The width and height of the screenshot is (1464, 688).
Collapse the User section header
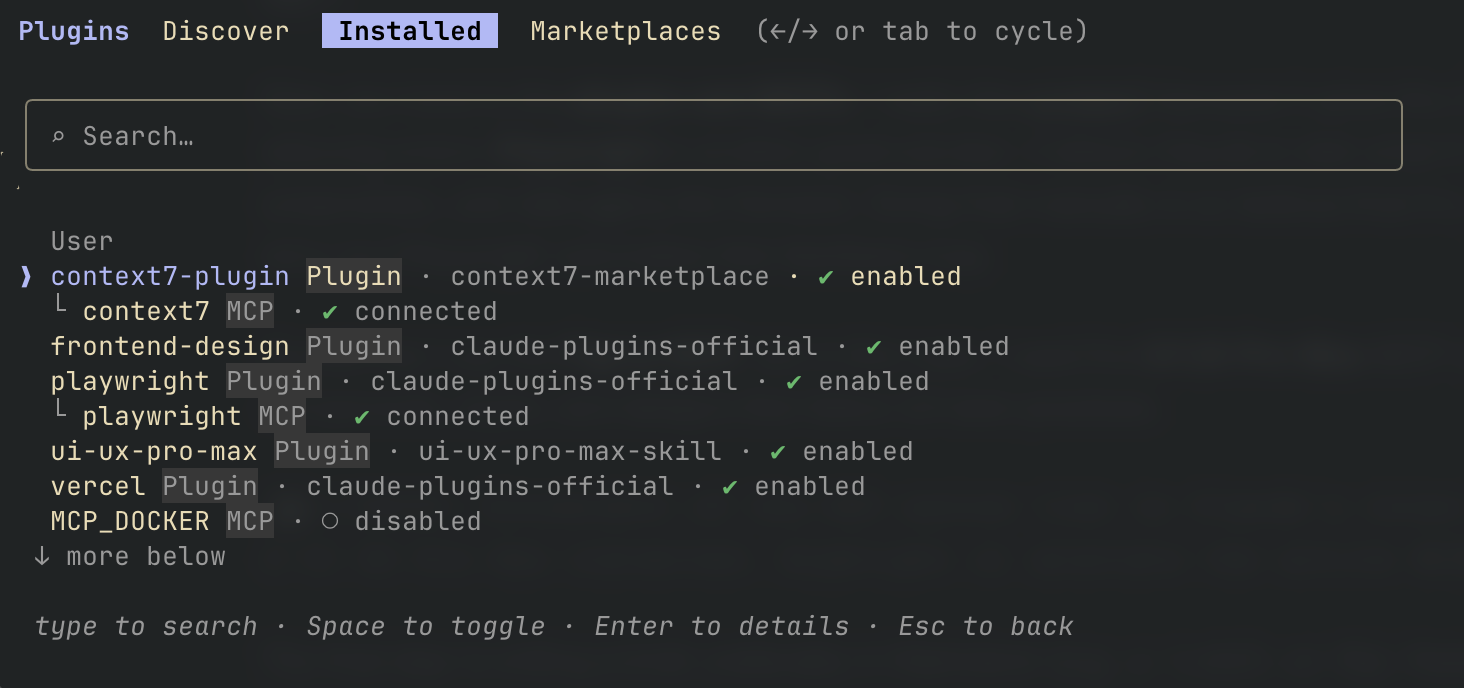(82, 242)
